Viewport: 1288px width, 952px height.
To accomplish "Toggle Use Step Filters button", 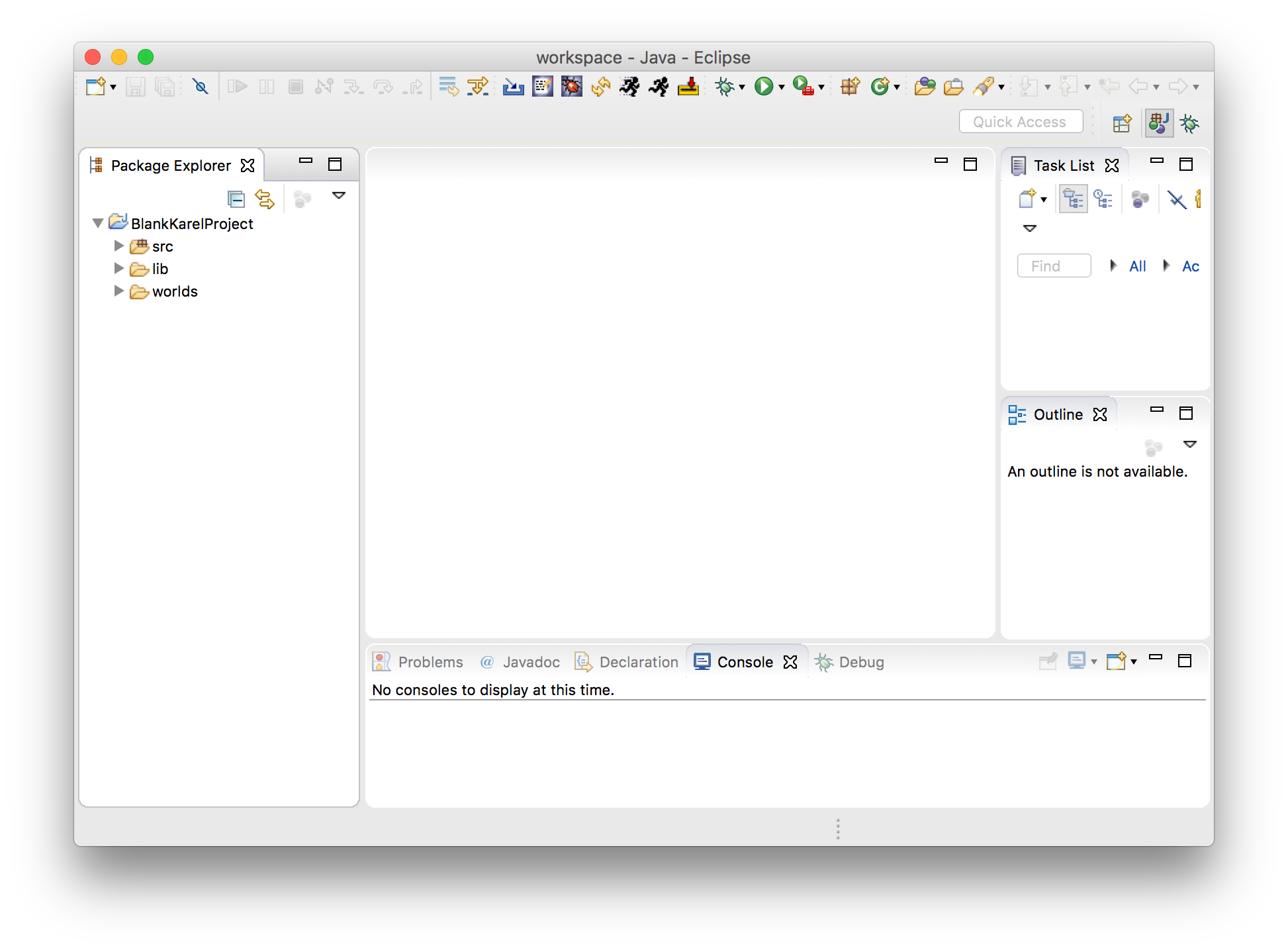I will click(x=478, y=87).
